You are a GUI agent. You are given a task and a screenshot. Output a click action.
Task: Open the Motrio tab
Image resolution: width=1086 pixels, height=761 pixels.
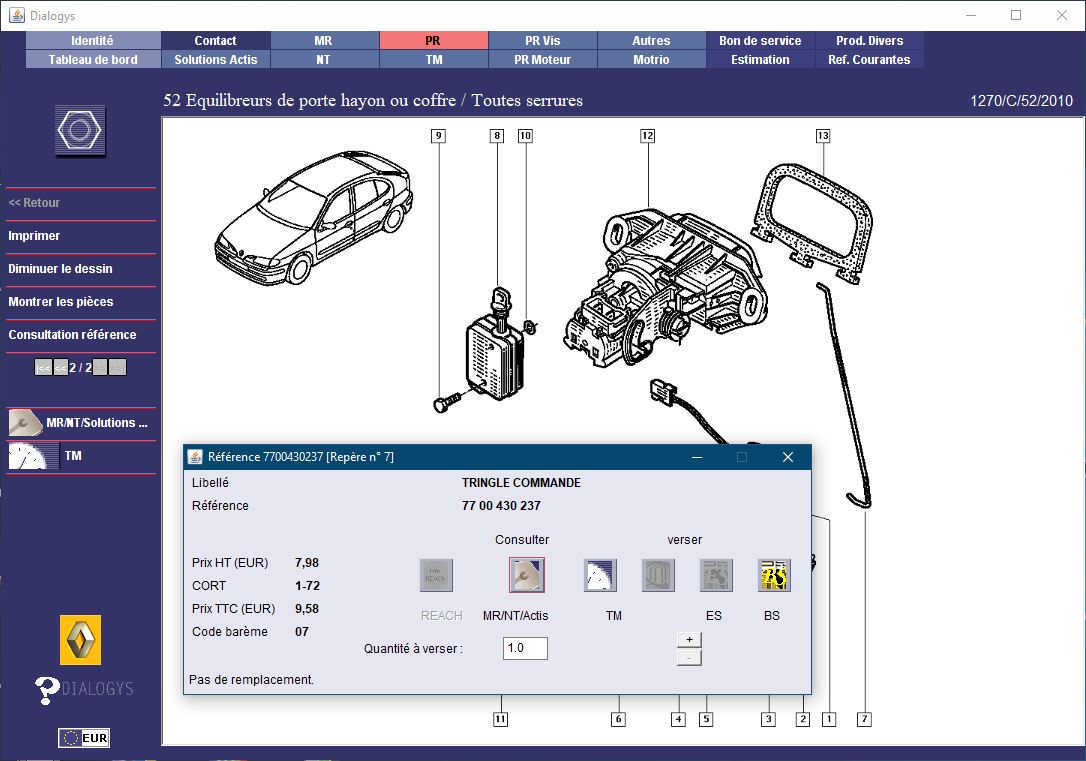pos(651,60)
